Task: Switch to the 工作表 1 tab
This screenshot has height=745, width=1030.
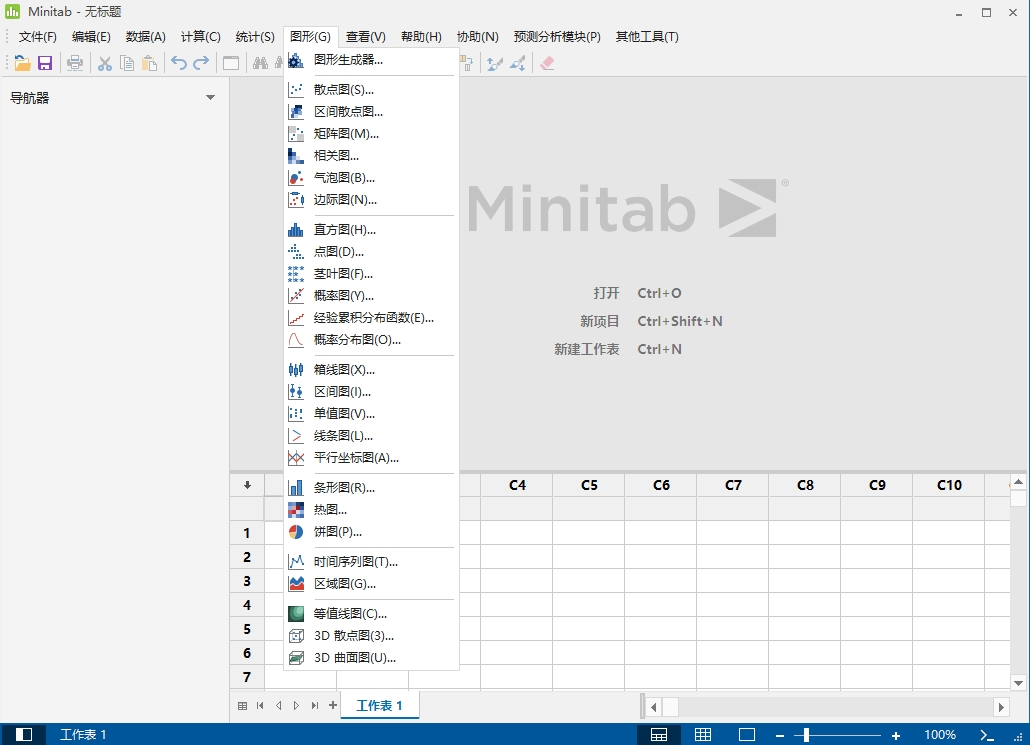Action: (x=379, y=706)
